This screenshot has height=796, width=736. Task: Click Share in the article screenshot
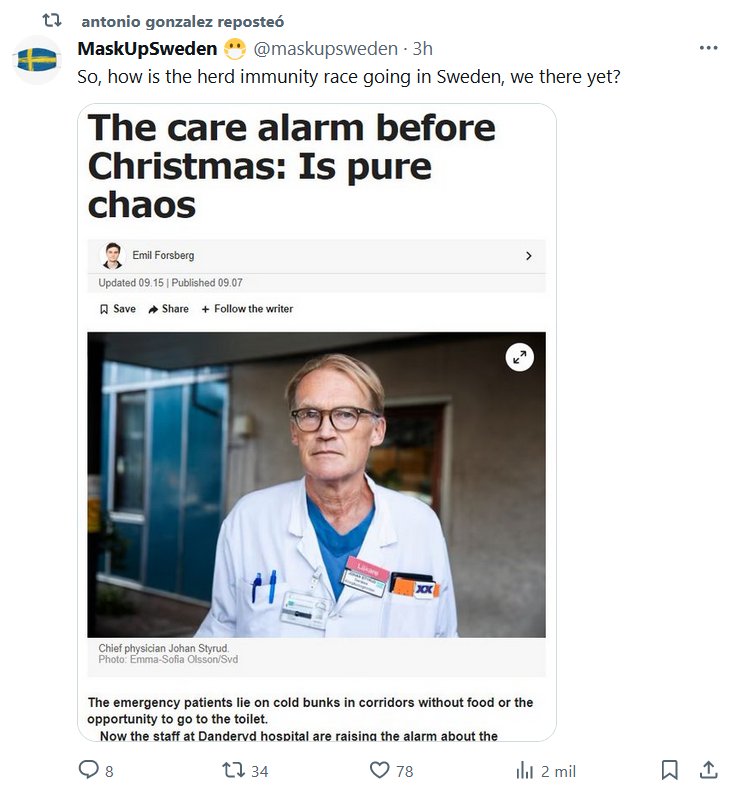point(169,309)
